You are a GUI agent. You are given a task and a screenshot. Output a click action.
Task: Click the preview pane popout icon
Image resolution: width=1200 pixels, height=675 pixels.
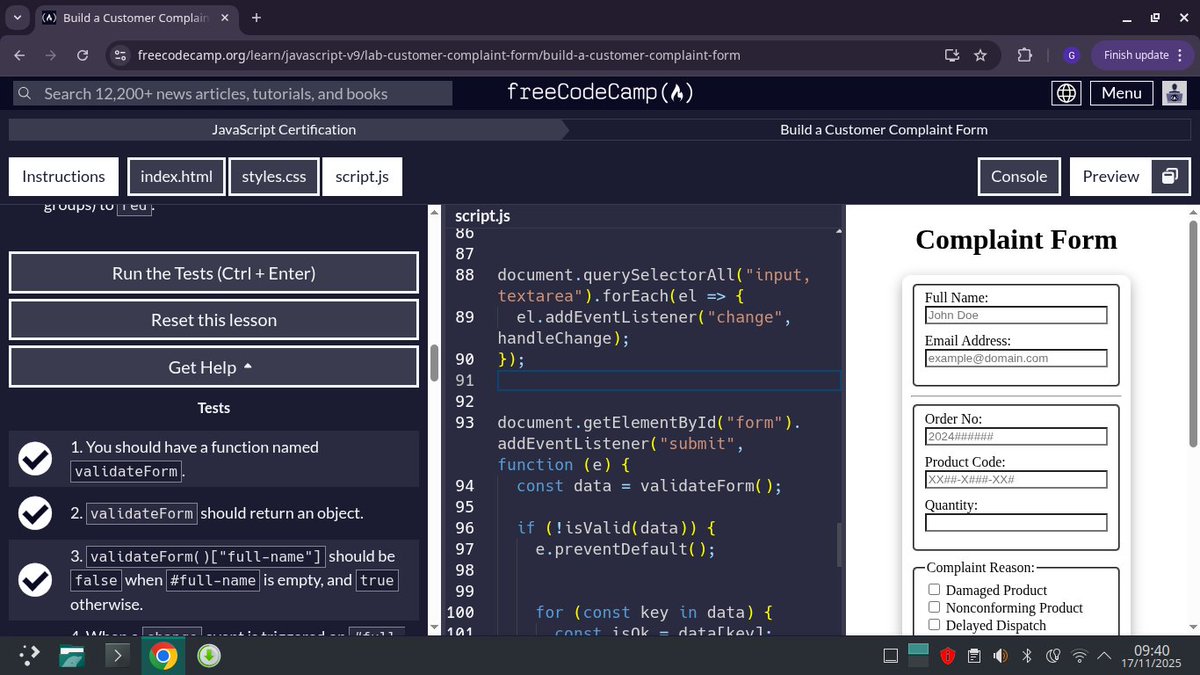click(x=1169, y=176)
